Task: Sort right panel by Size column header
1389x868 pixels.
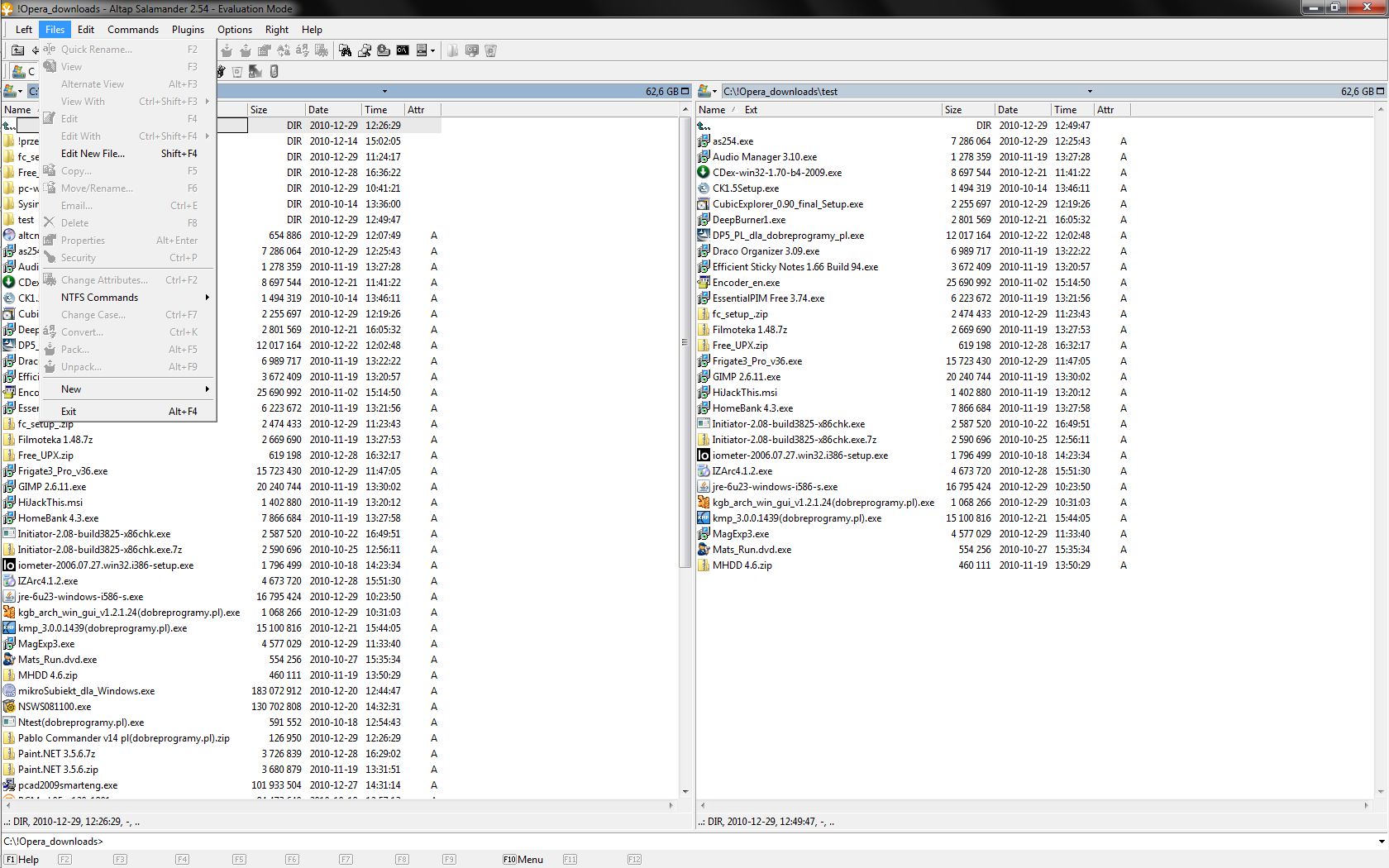Action: [967, 109]
